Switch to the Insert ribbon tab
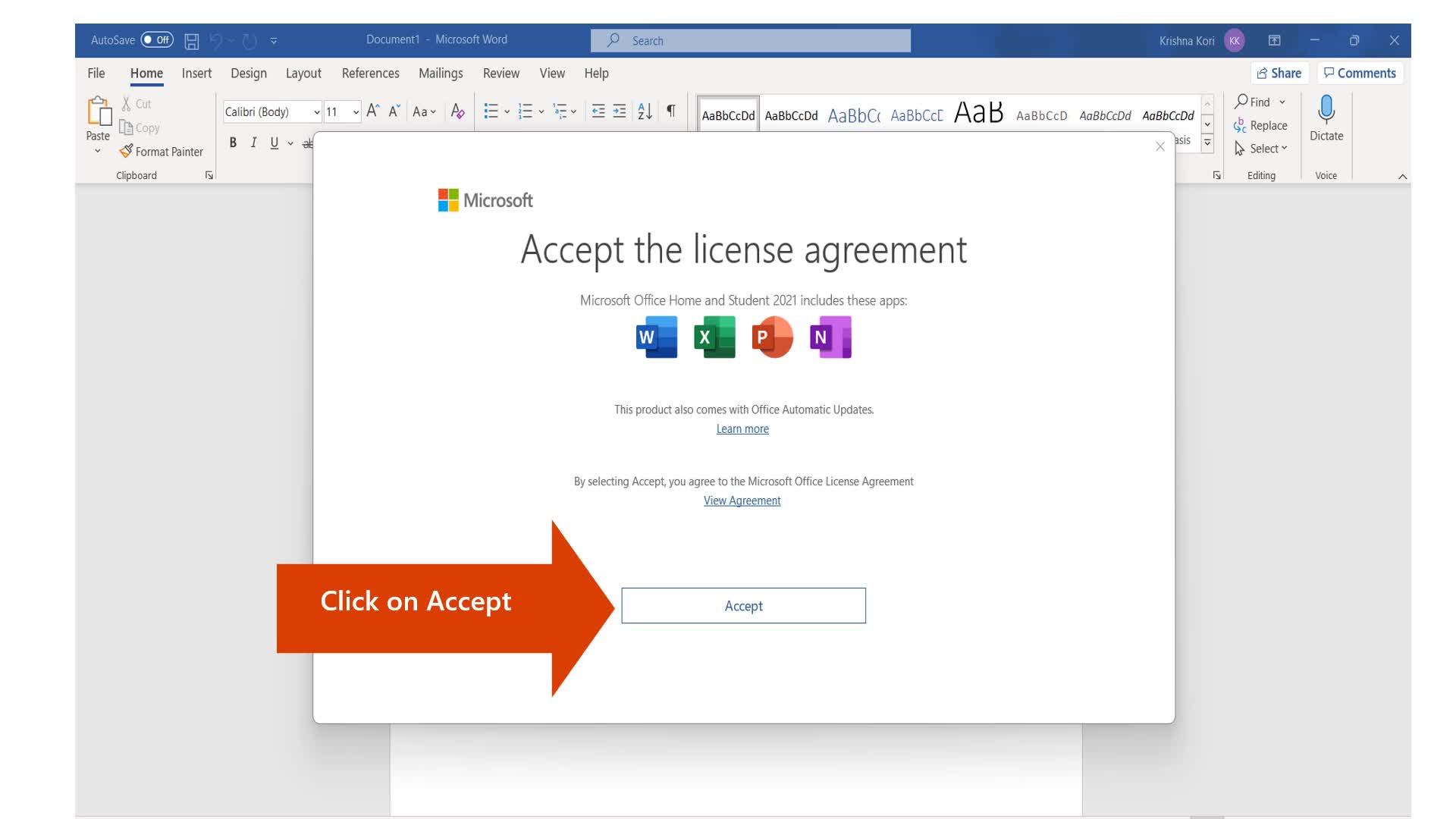 [x=196, y=73]
